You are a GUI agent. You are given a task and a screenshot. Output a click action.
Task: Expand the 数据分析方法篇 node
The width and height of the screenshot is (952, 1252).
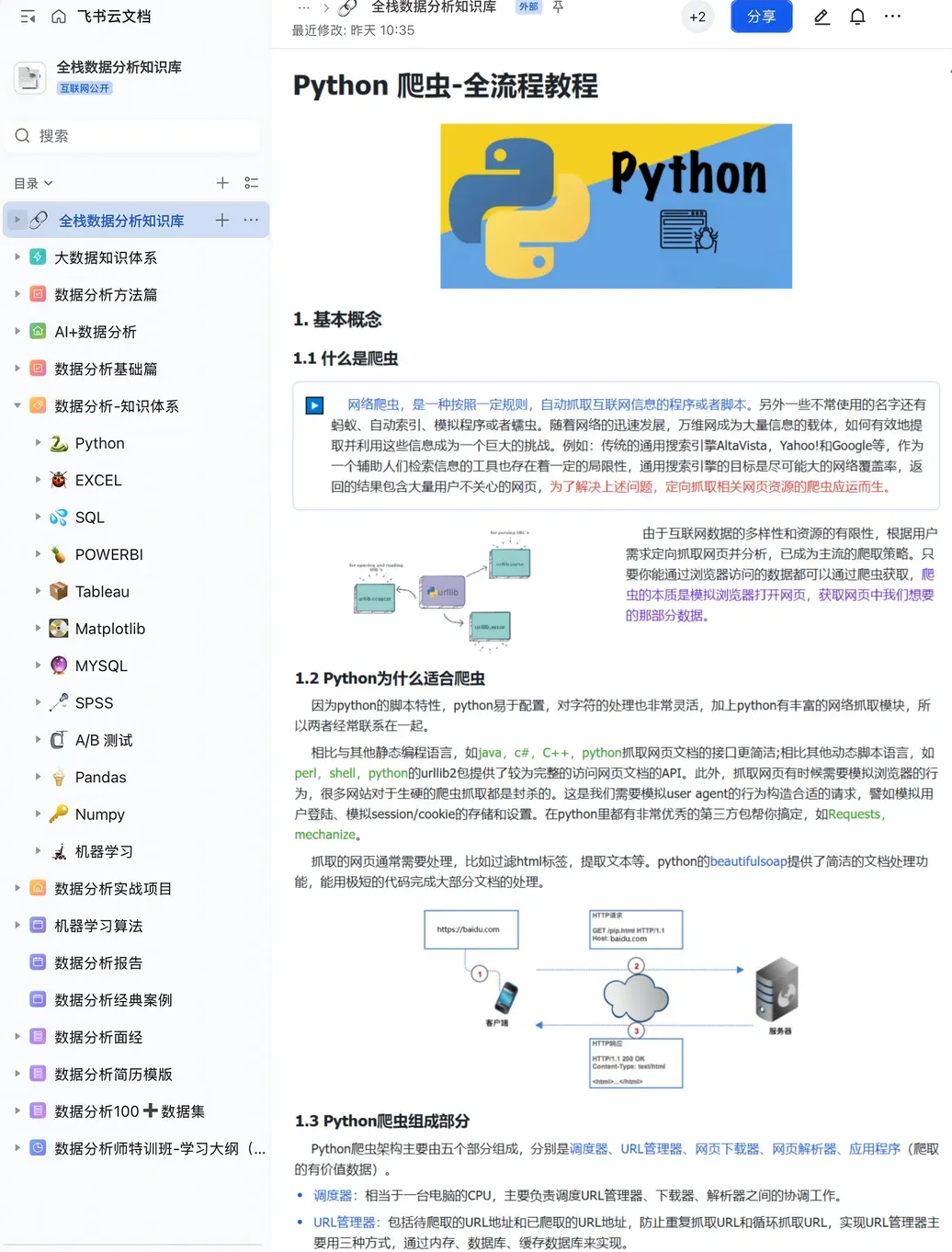(x=17, y=294)
